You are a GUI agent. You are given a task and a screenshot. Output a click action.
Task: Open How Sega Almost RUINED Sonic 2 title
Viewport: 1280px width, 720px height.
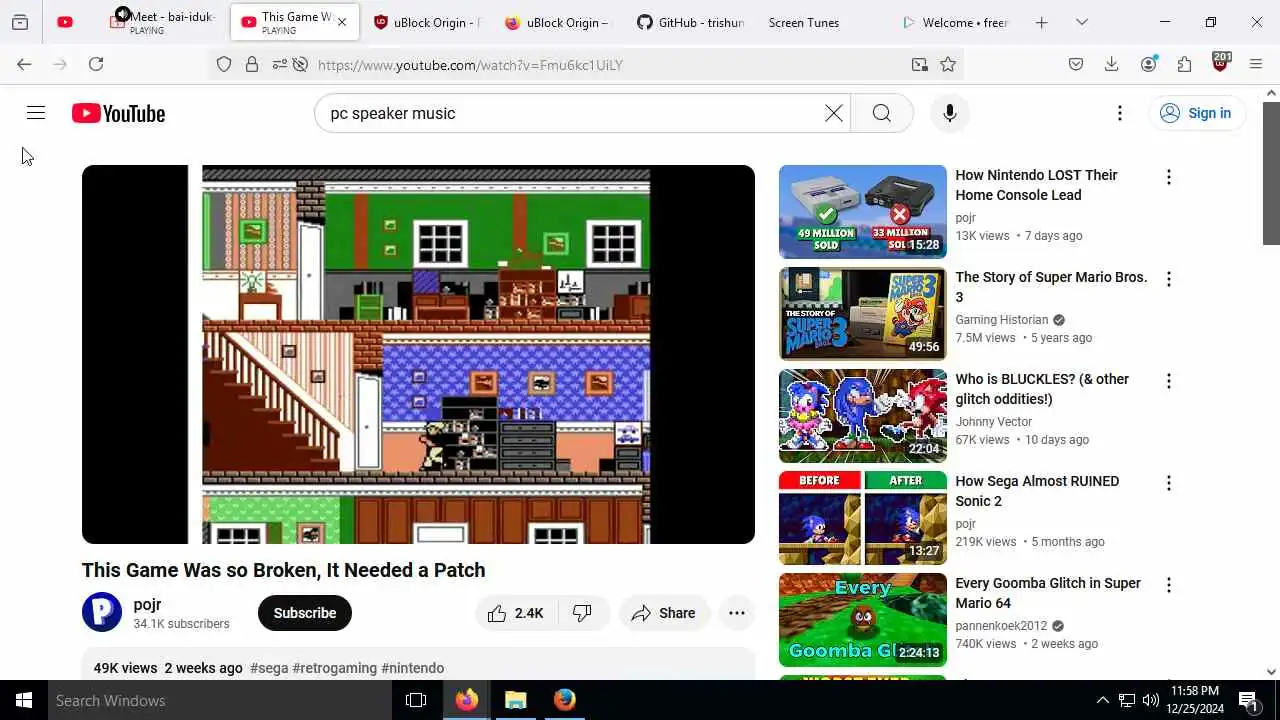1037,491
